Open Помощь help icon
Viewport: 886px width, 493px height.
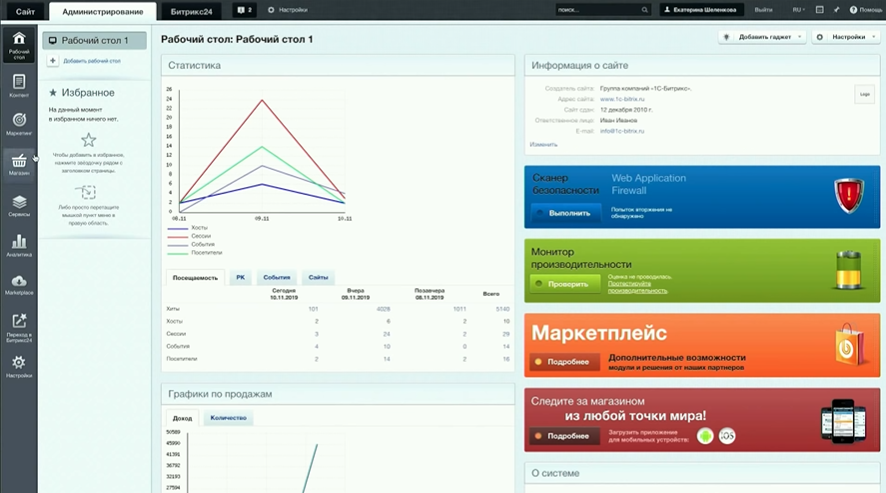tap(853, 10)
